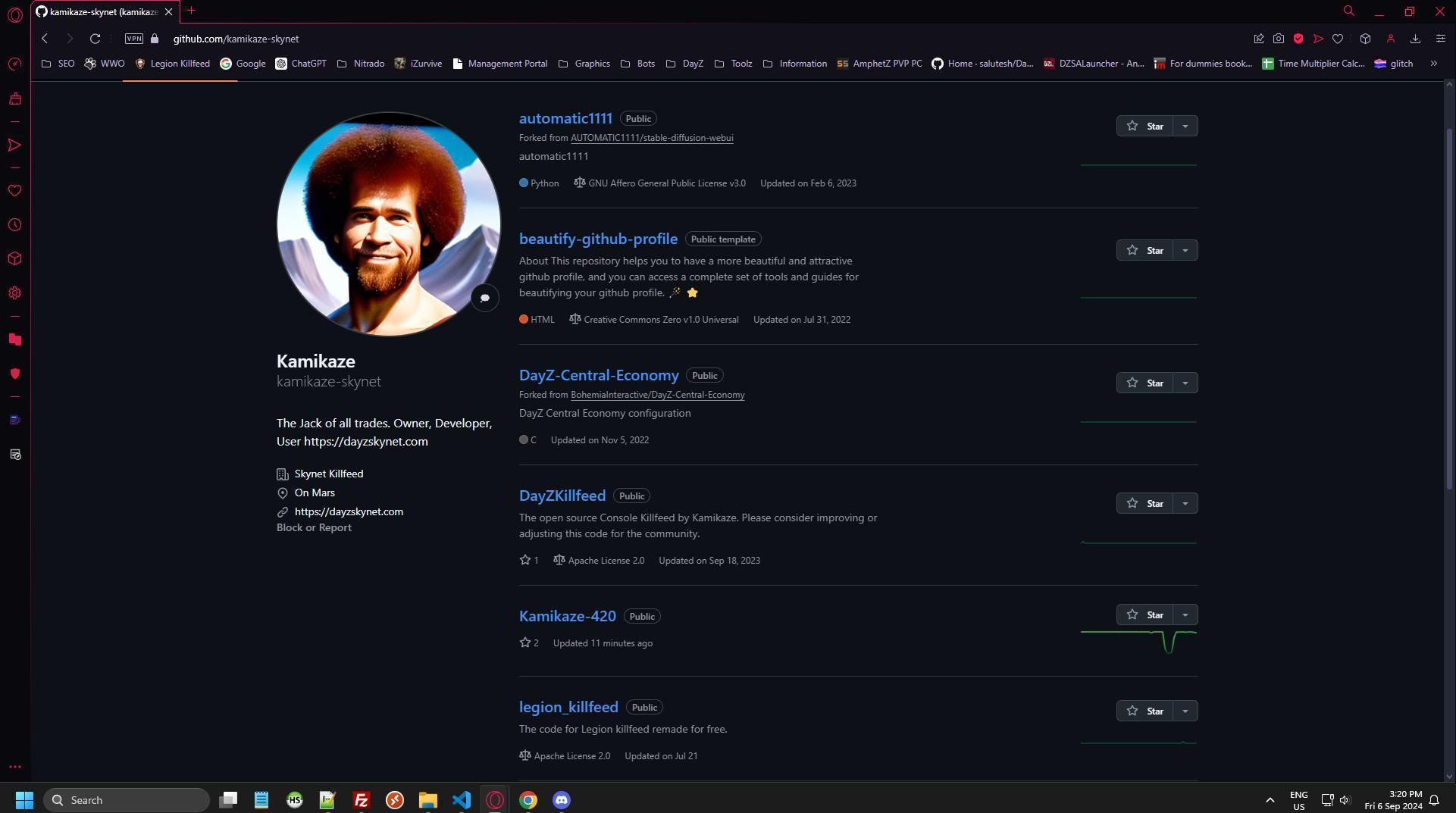View Kamikaze-420 stargazers count

(529, 643)
